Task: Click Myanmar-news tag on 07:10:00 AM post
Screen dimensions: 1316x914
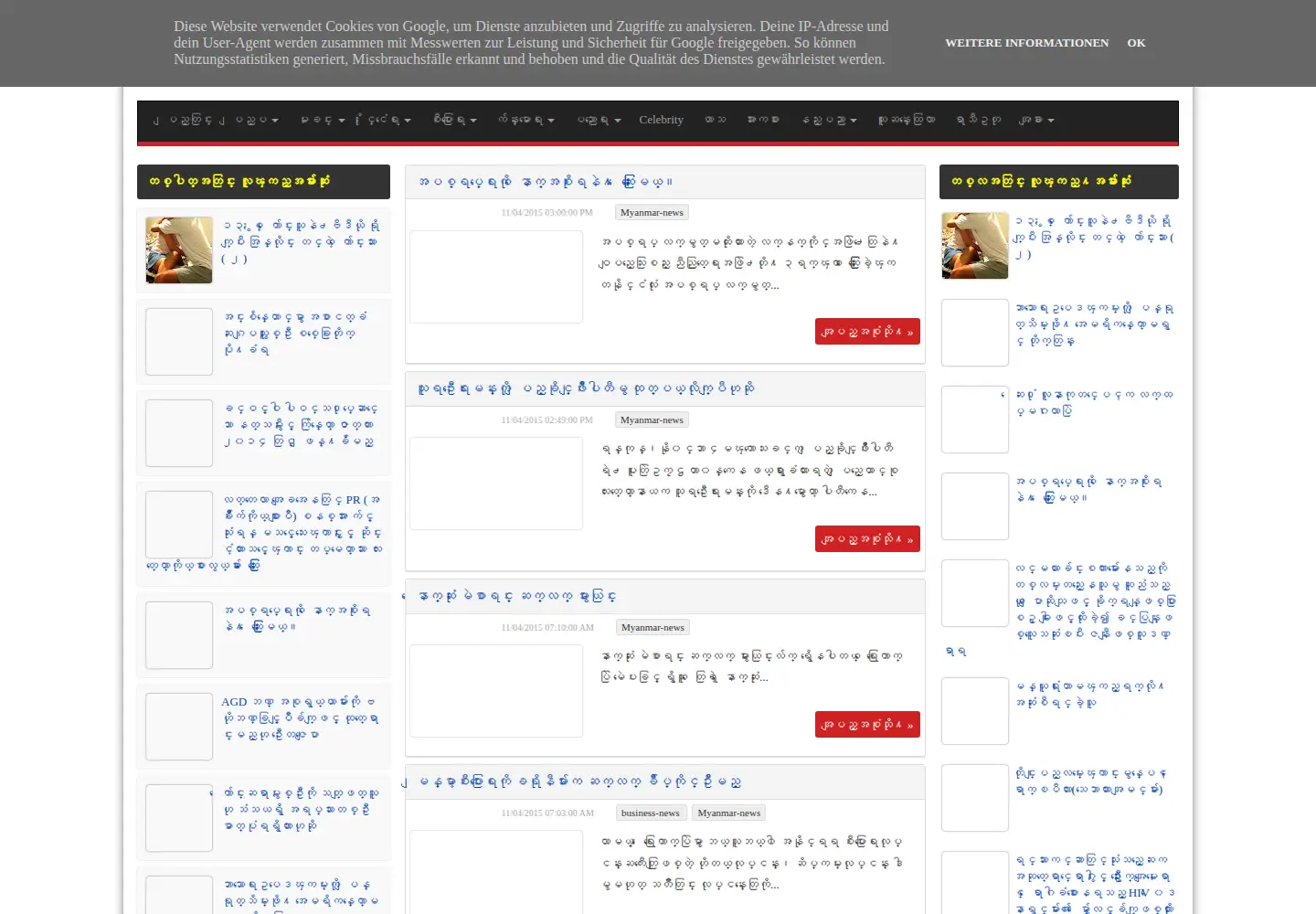Action: tap(653, 628)
